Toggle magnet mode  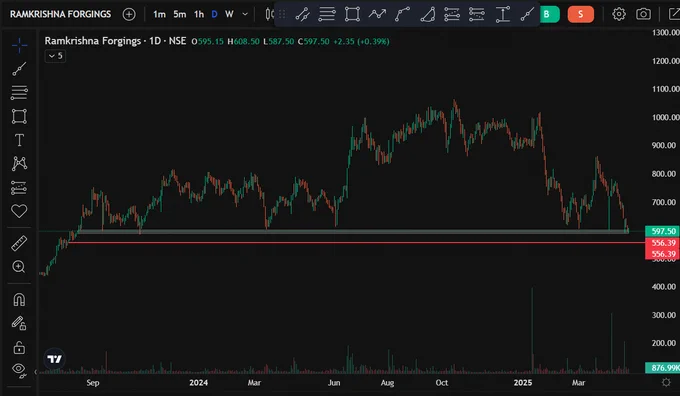click(19, 299)
